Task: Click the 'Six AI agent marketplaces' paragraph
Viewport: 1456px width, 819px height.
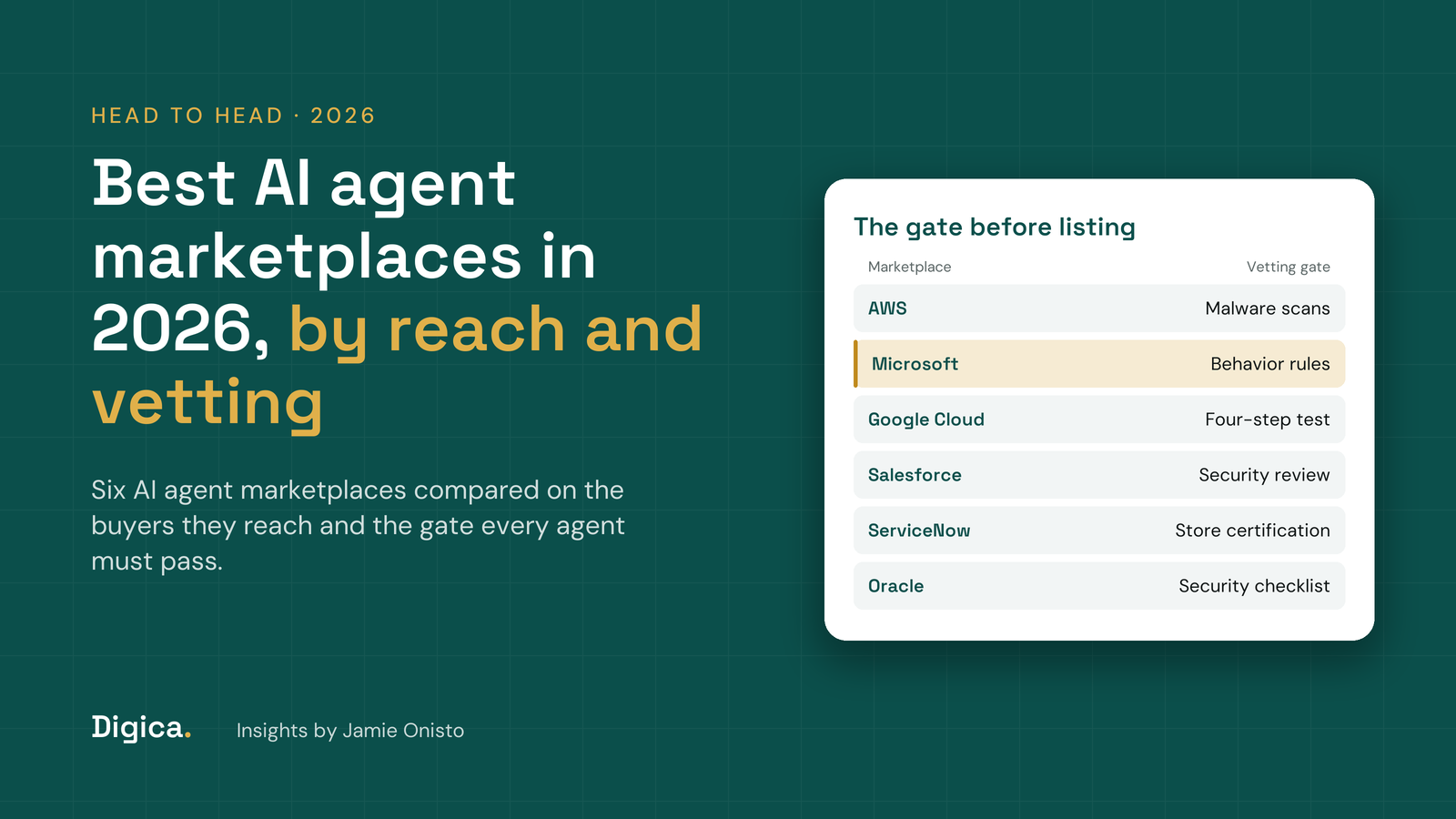Action: tap(358, 525)
